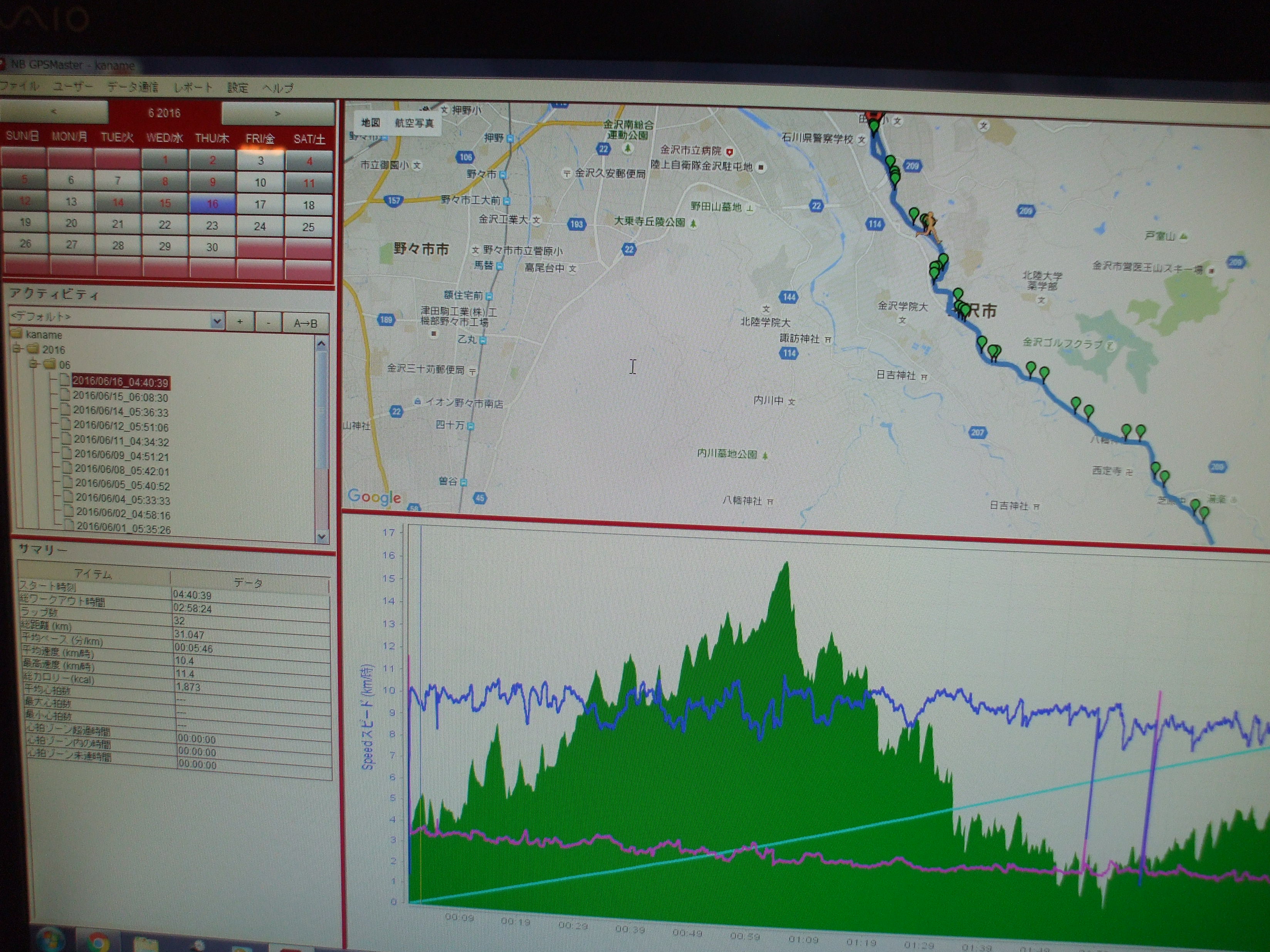Click the route 157 highway shield on the map
The height and width of the screenshot is (952, 1270).
pos(393,200)
